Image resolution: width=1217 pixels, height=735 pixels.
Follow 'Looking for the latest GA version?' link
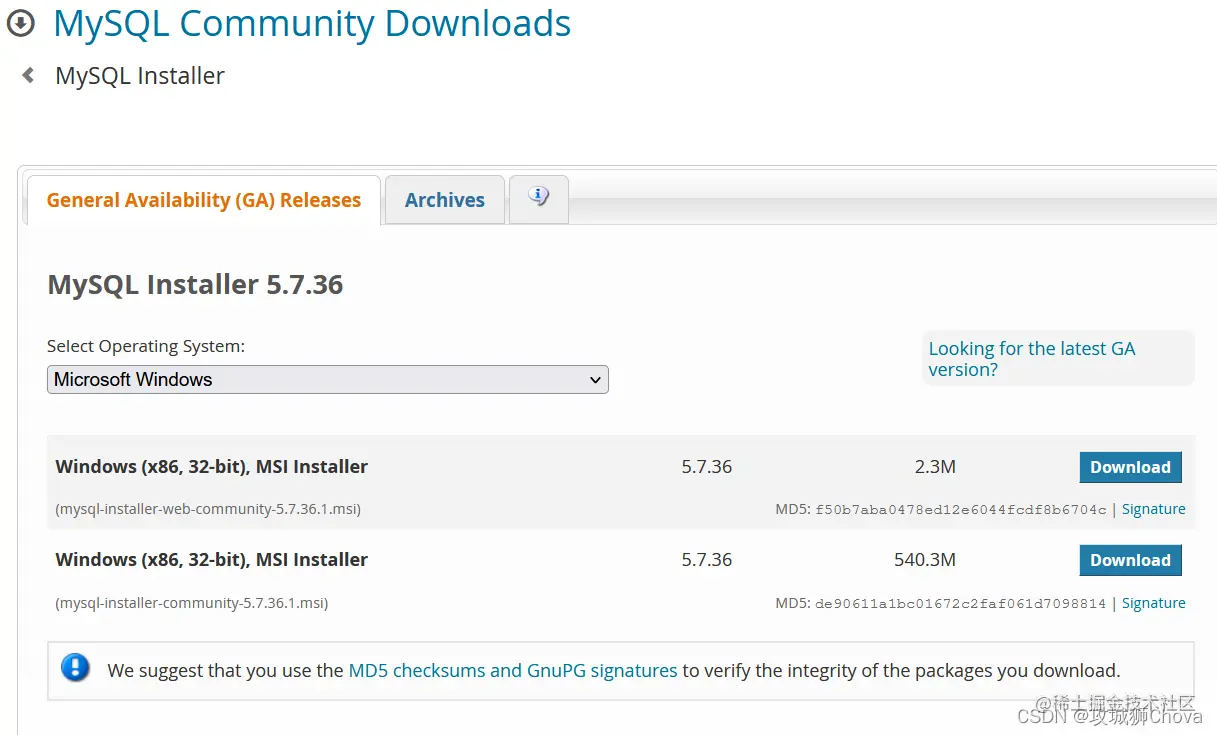[x=1032, y=359]
